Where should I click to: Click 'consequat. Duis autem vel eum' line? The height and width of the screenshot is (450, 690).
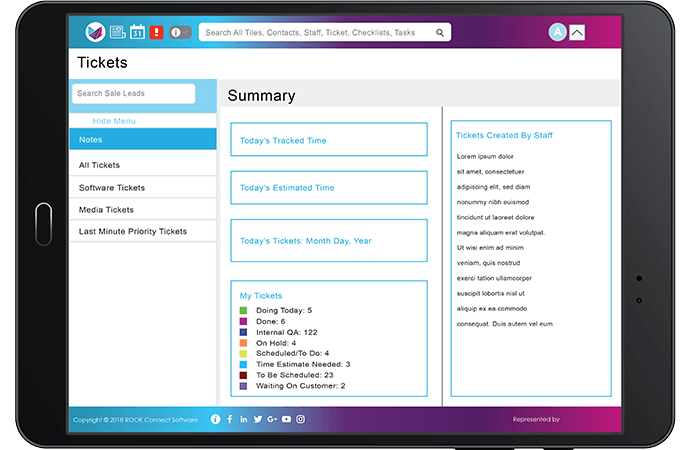click(x=505, y=324)
